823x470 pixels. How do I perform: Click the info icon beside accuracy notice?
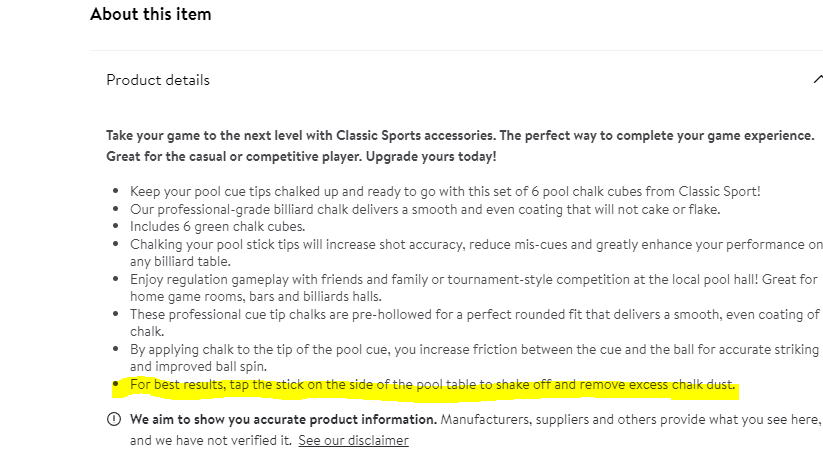click(114, 419)
